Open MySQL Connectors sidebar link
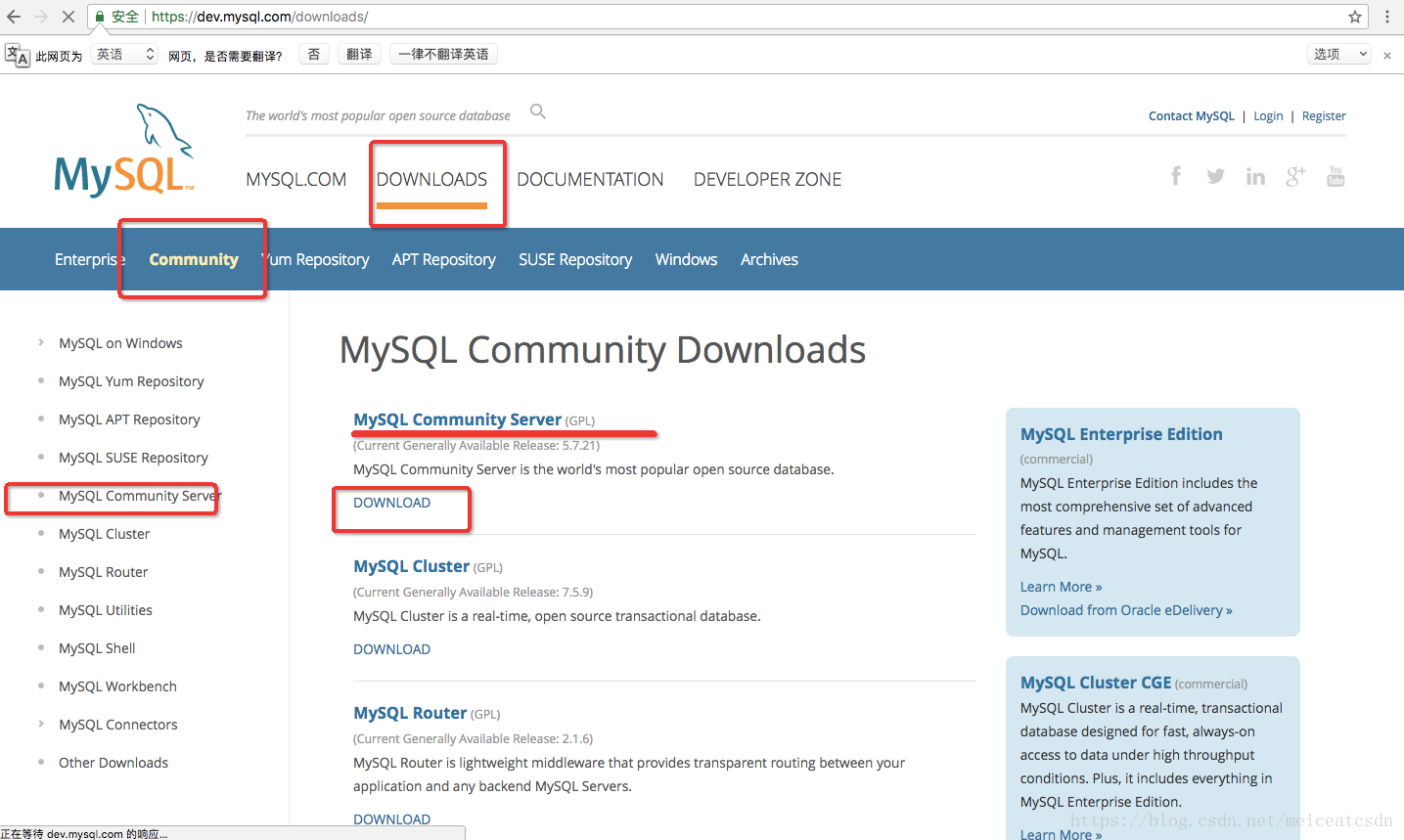The width and height of the screenshot is (1404, 840). [118, 725]
